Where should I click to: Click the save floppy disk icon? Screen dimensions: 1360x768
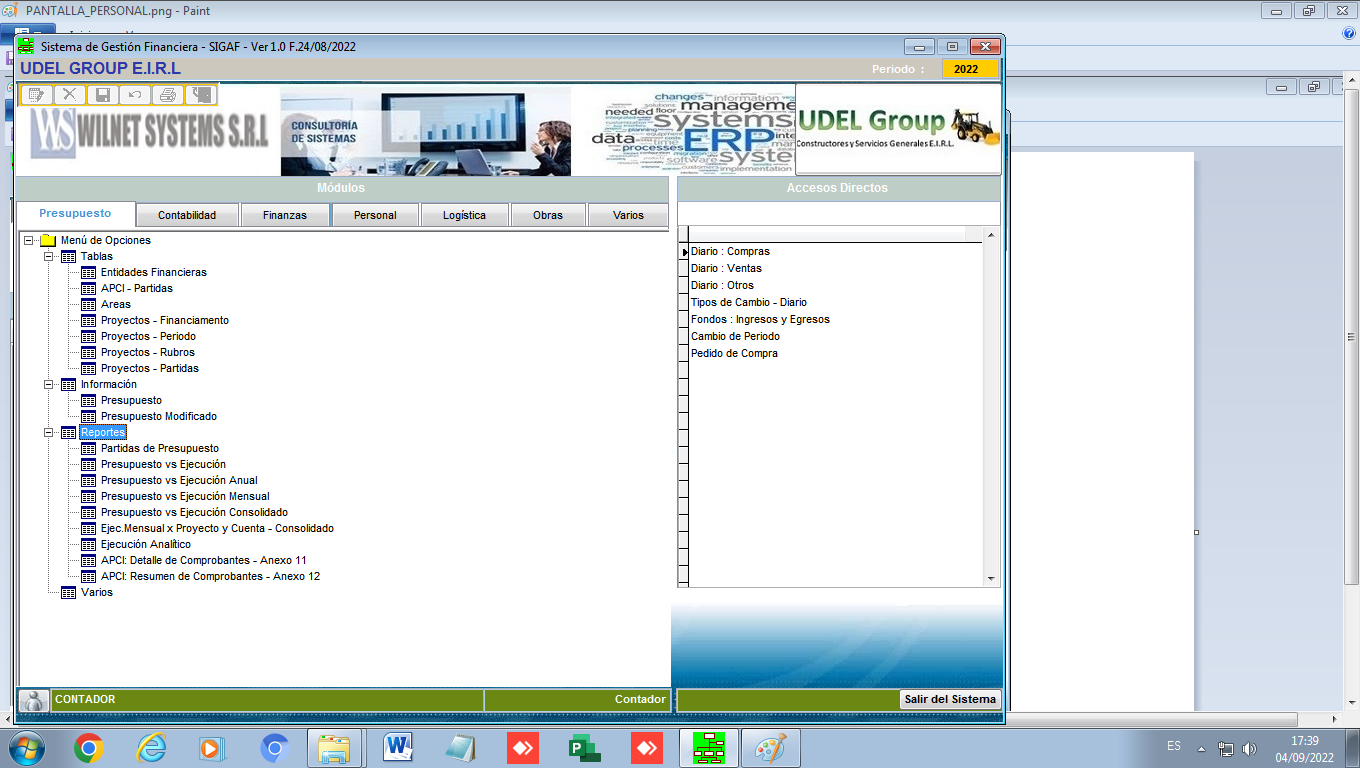[102, 95]
